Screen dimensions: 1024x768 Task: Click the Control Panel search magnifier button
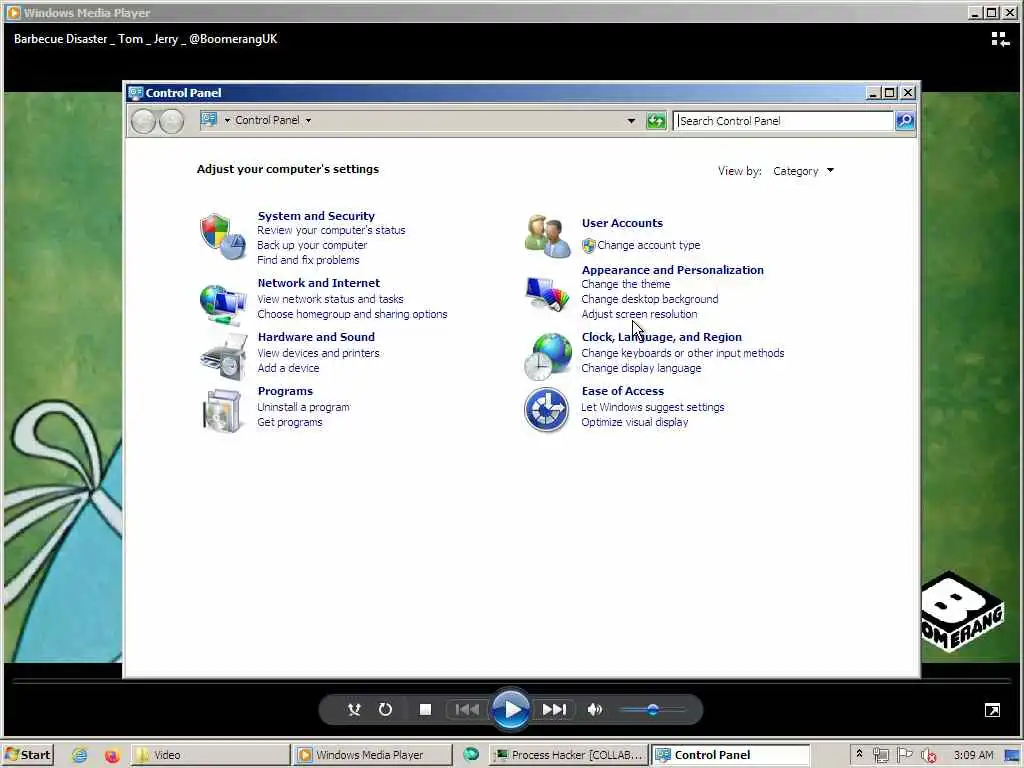point(905,121)
